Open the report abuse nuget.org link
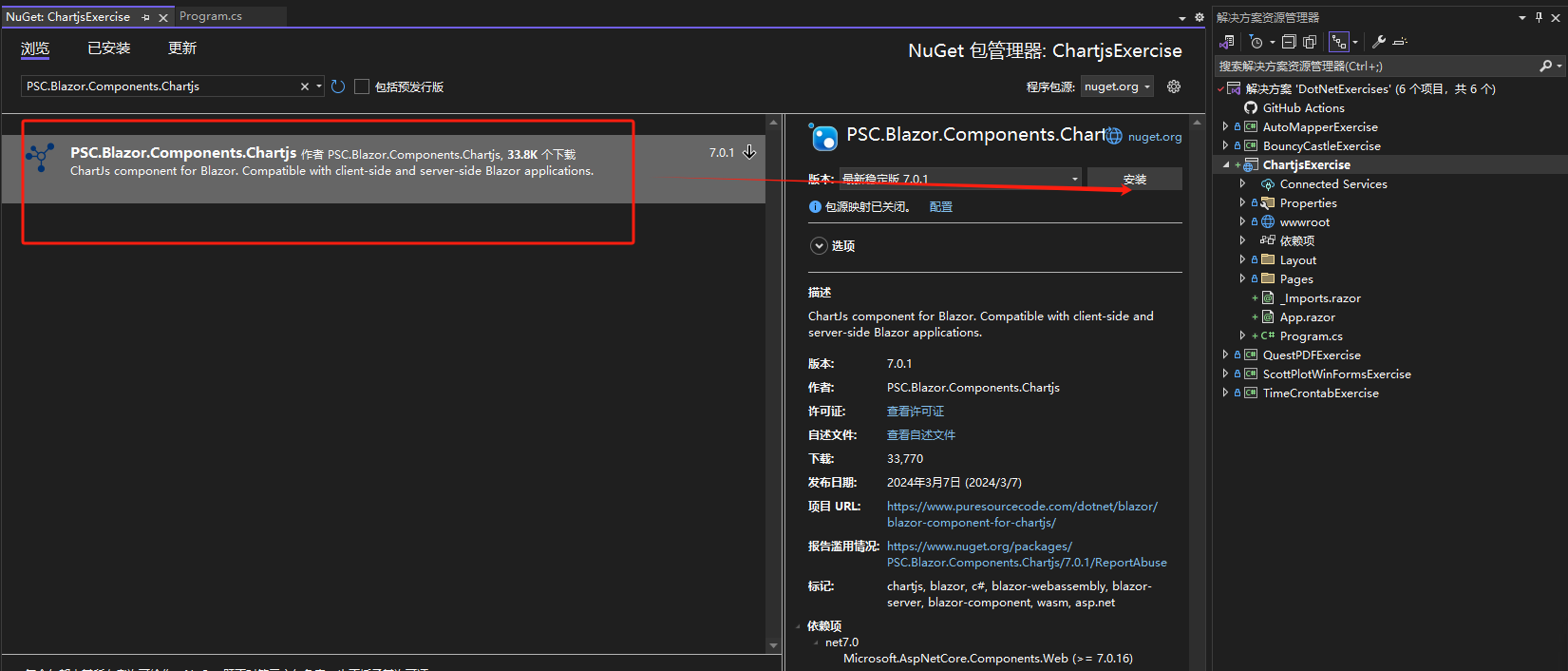The image size is (1568, 671). [x=1027, y=554]
